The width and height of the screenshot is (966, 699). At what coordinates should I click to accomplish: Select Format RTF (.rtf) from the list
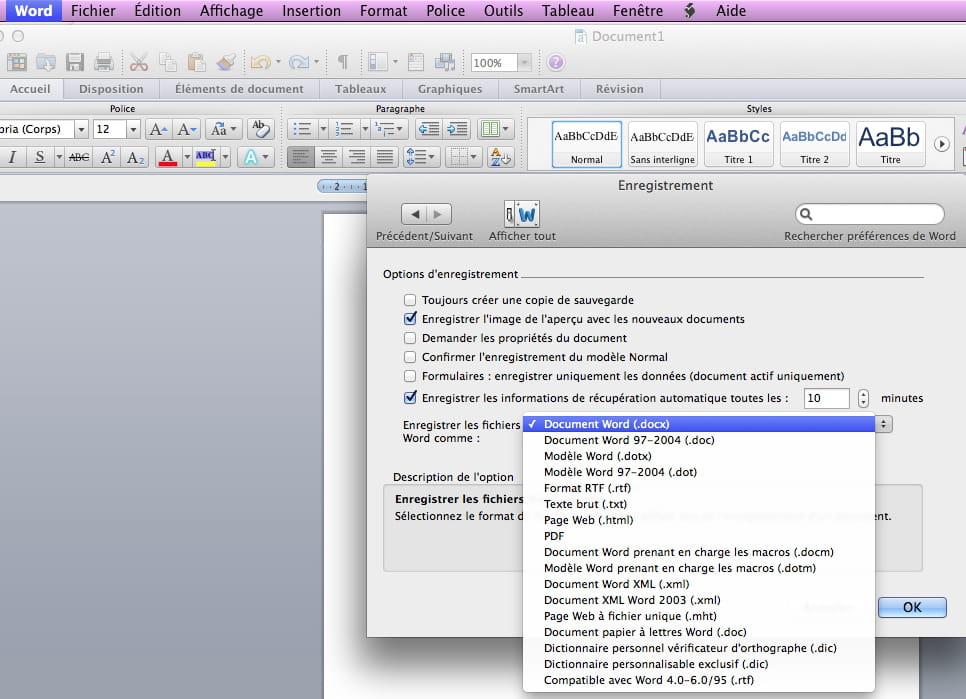coord(699,488)
